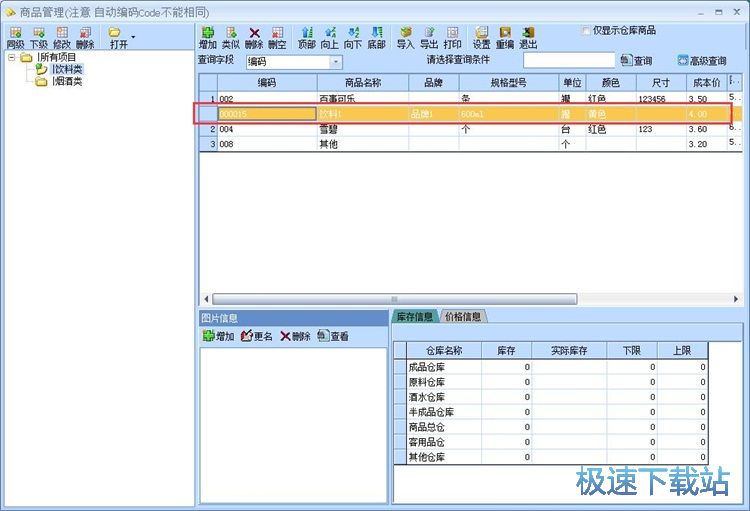Click the 下限 column header
Image resolution: width=750 pixels, height=511 pixels.
632,350
